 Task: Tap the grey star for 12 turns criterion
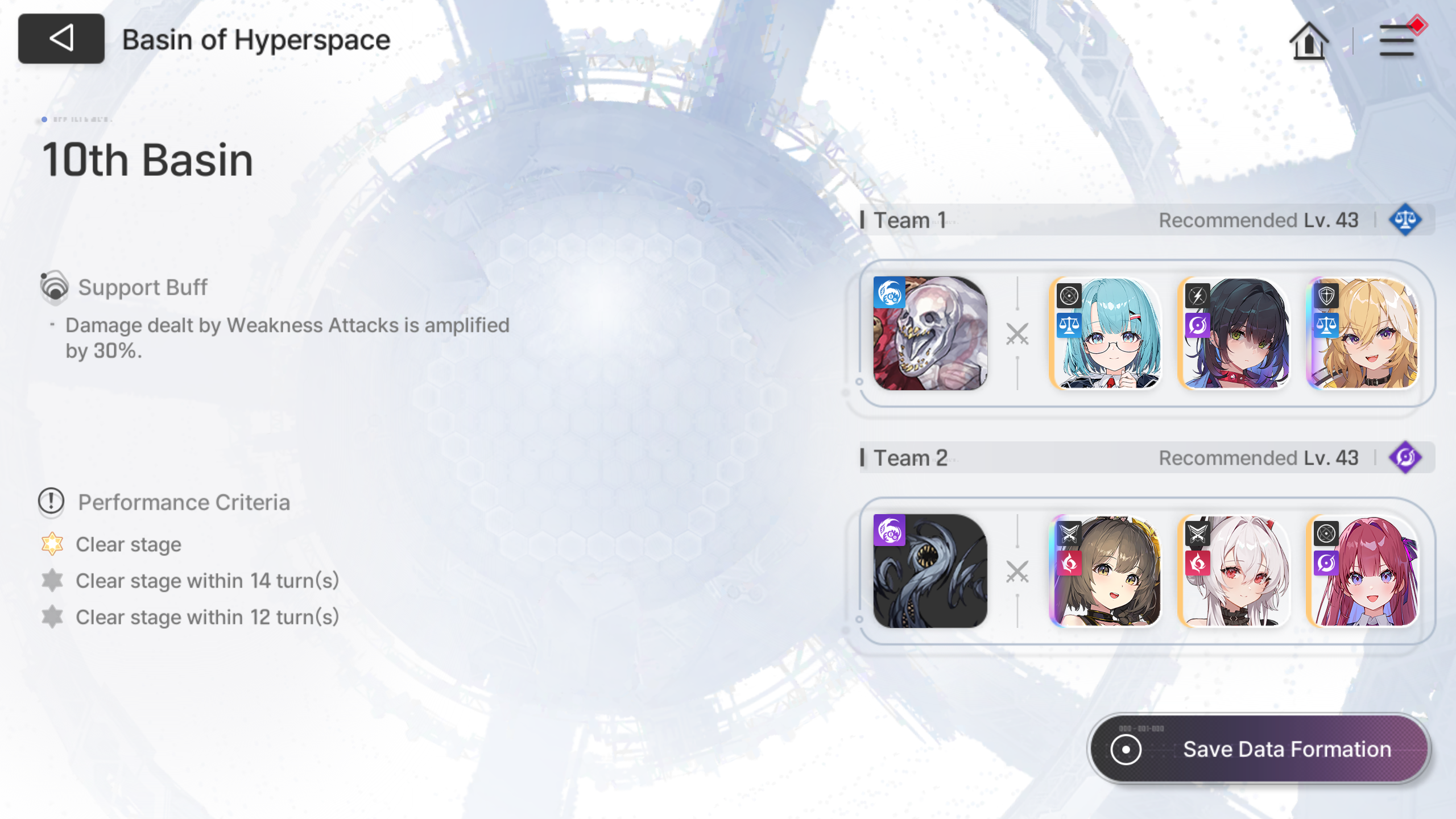coord(52,617)
